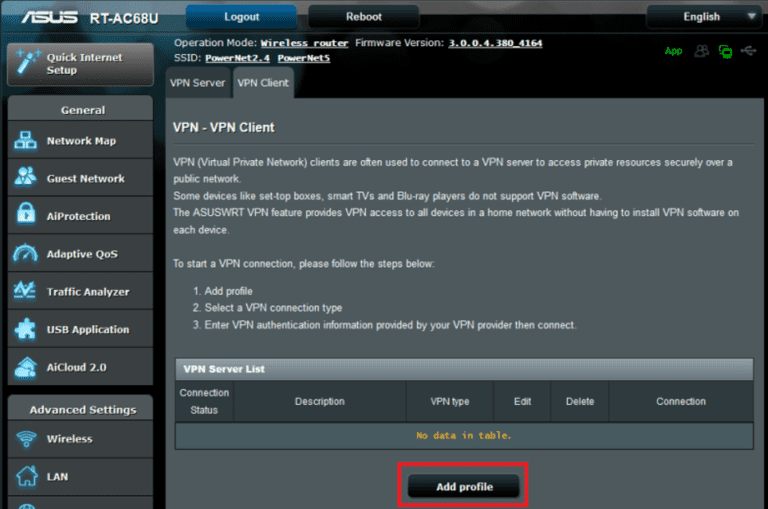Click the USB status icon
This screenshot has height=509, width=768.
(748, 50)
